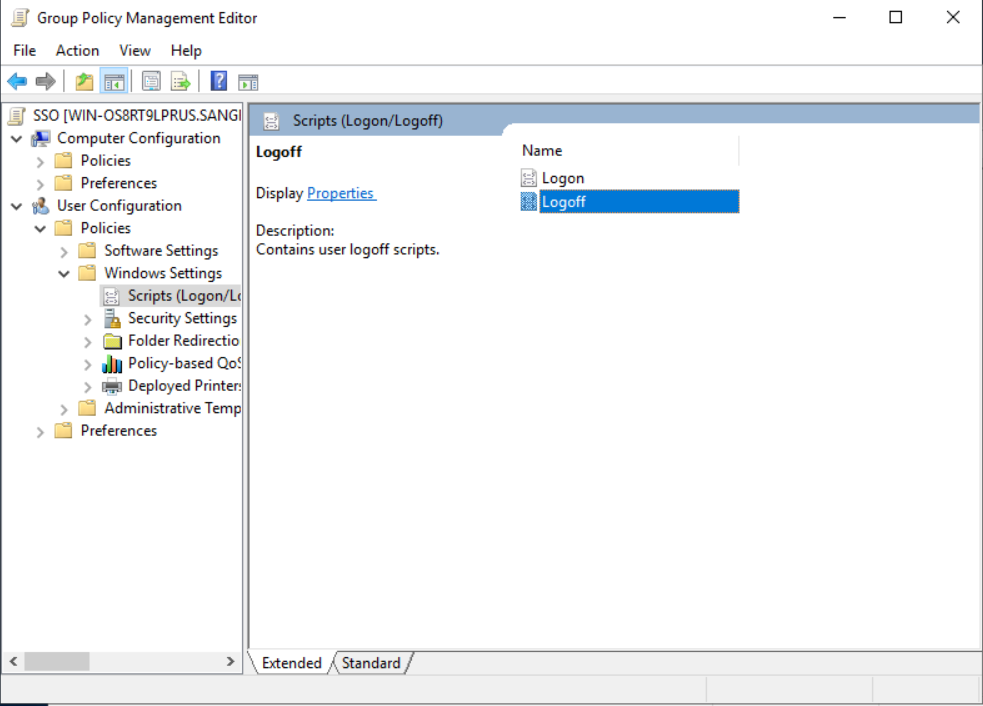Click the Properties link
Image resolution: width=983 pixels, height=706 pixels.
(x=340, y=194)
